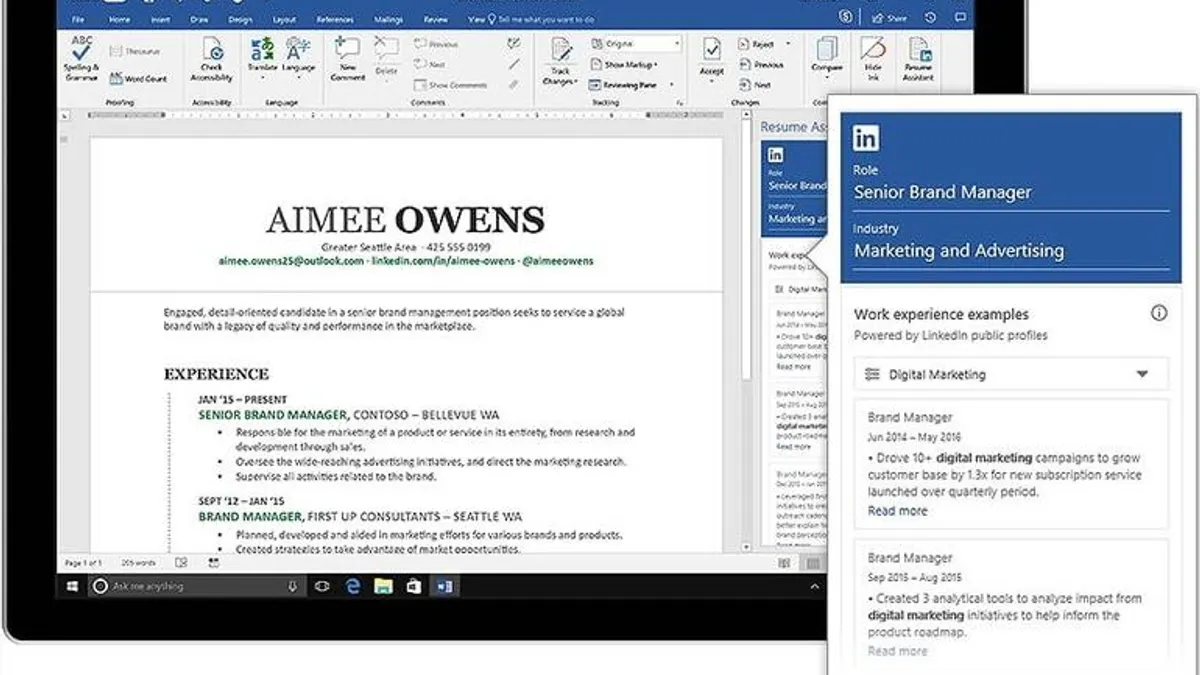Toggle Hide Ink
1200x675 pixels.
click(x=874, y=60)
